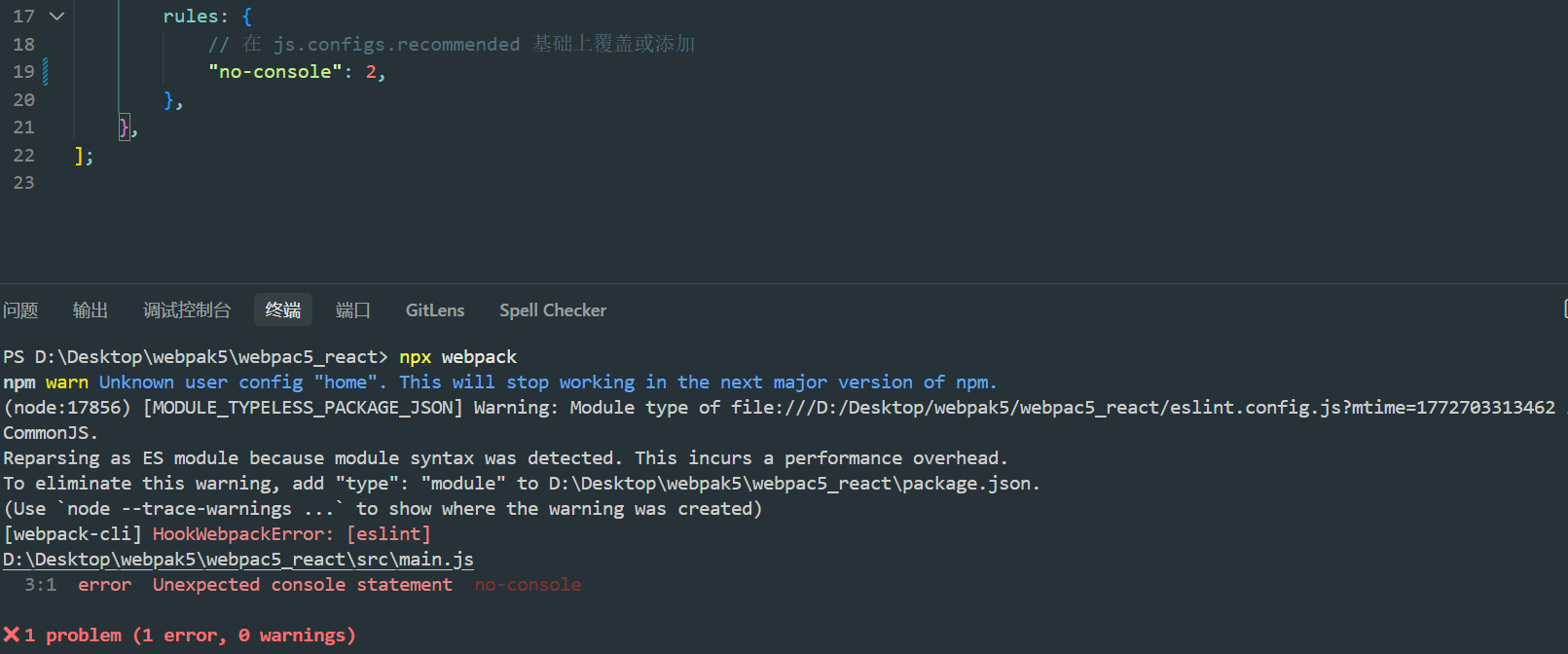Click the "npx webpack" command in terminal
Viewport: 1568px width, 654px height.
pyautogui.click(x=457, y=357)
